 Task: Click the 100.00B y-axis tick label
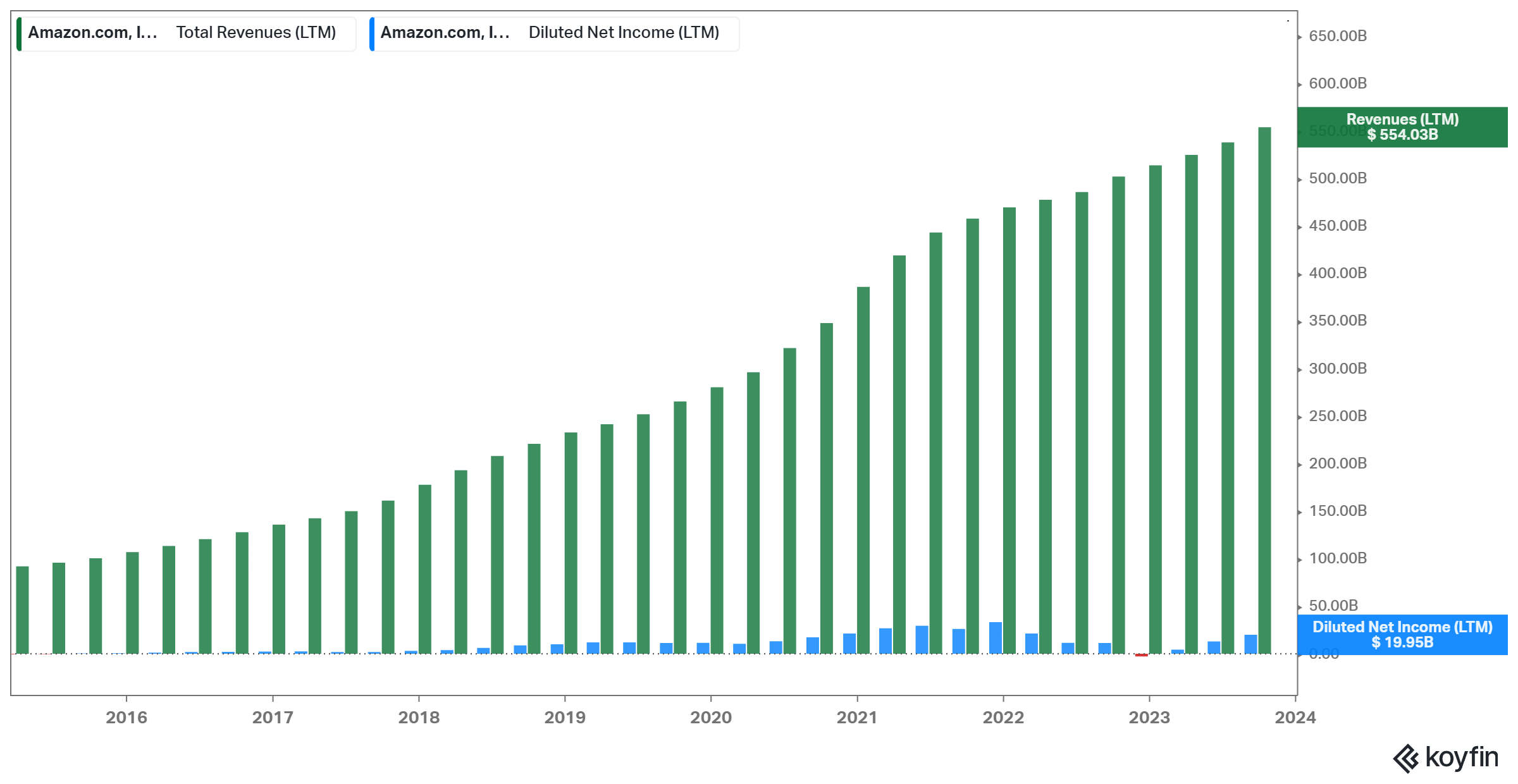1338,558
